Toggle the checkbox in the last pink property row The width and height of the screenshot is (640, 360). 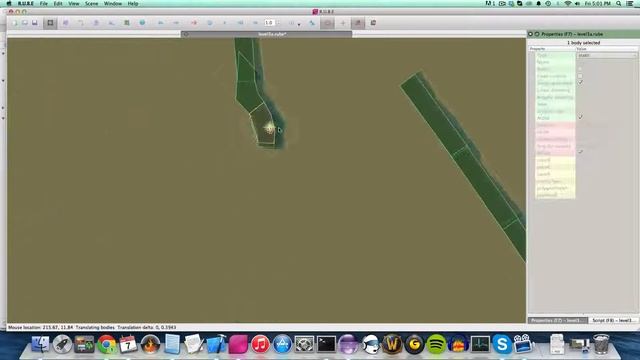[580, 152]
